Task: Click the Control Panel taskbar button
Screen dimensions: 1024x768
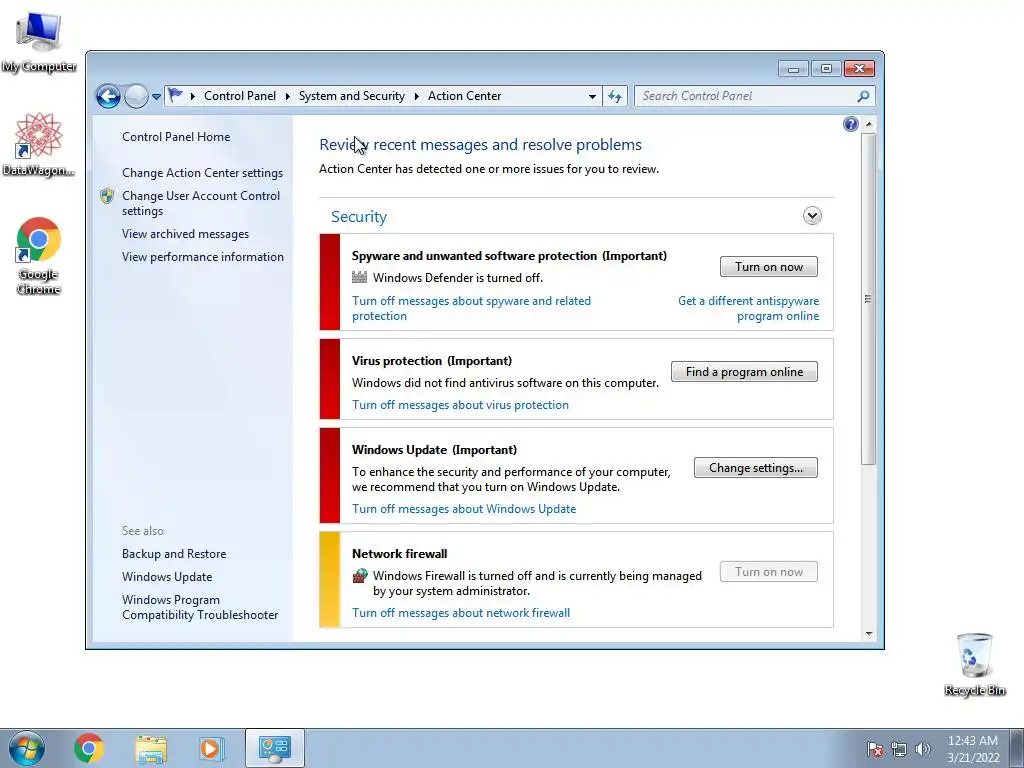Action: (x=274, y=748)
